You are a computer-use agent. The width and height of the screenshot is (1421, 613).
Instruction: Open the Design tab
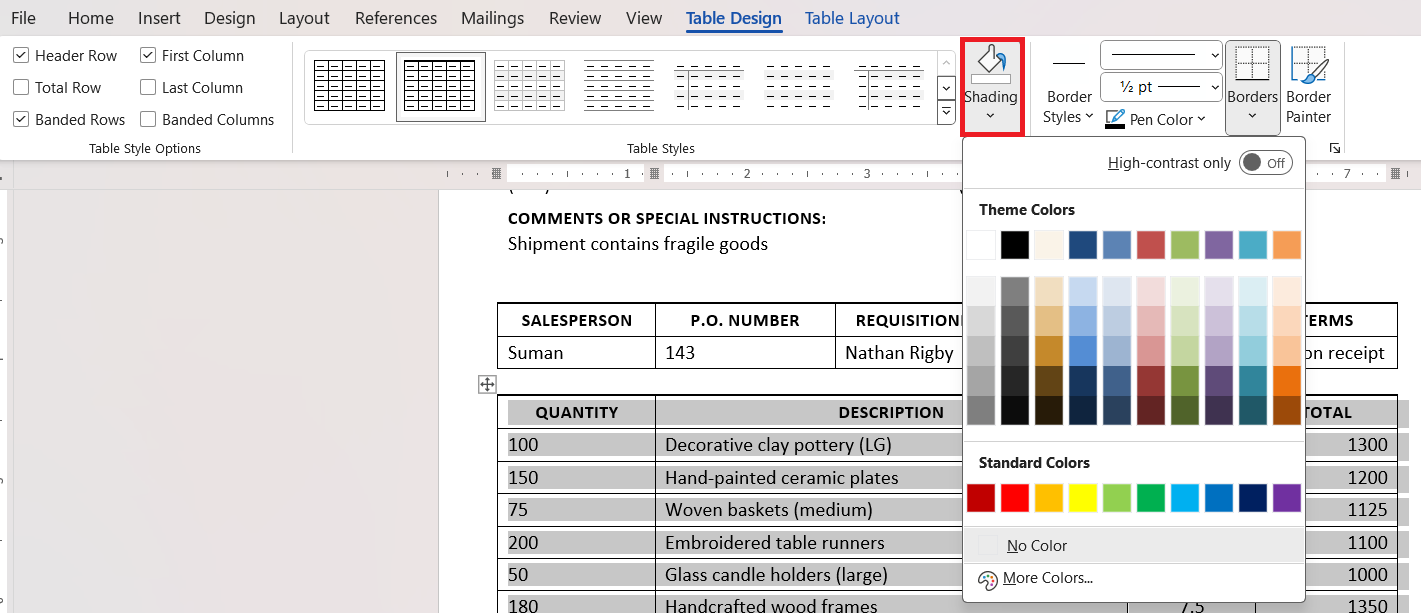(229, 18)
